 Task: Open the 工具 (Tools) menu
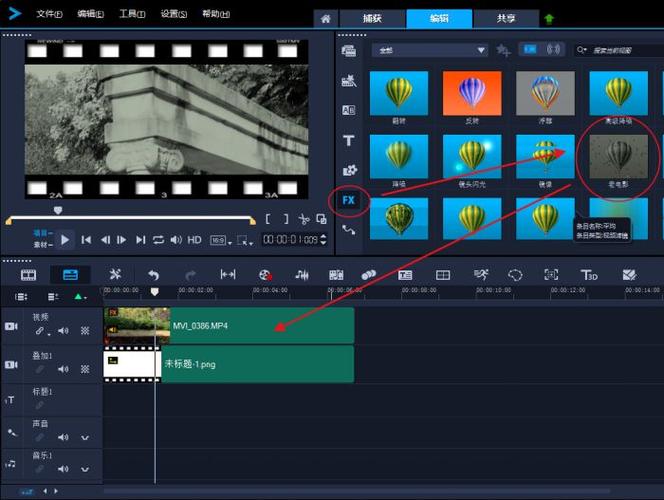132,14
